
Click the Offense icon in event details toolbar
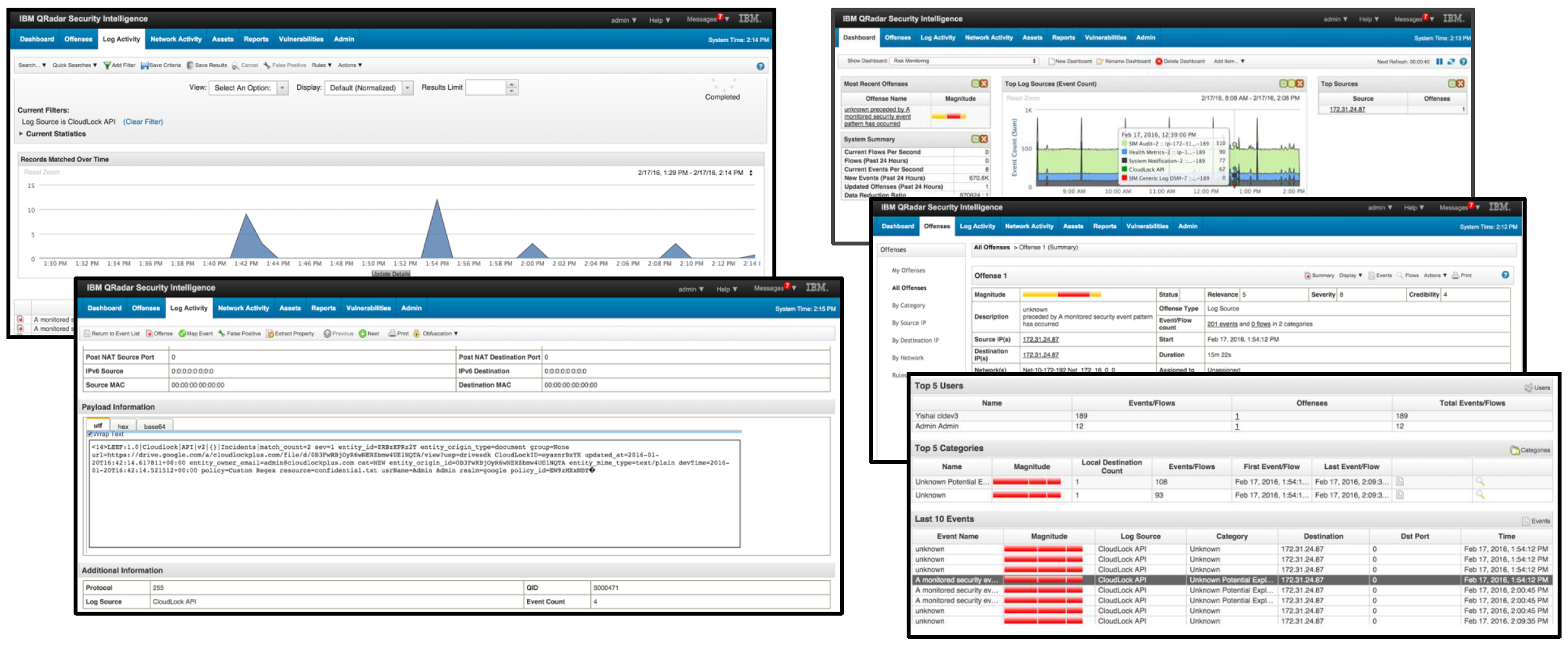[149, 334]
